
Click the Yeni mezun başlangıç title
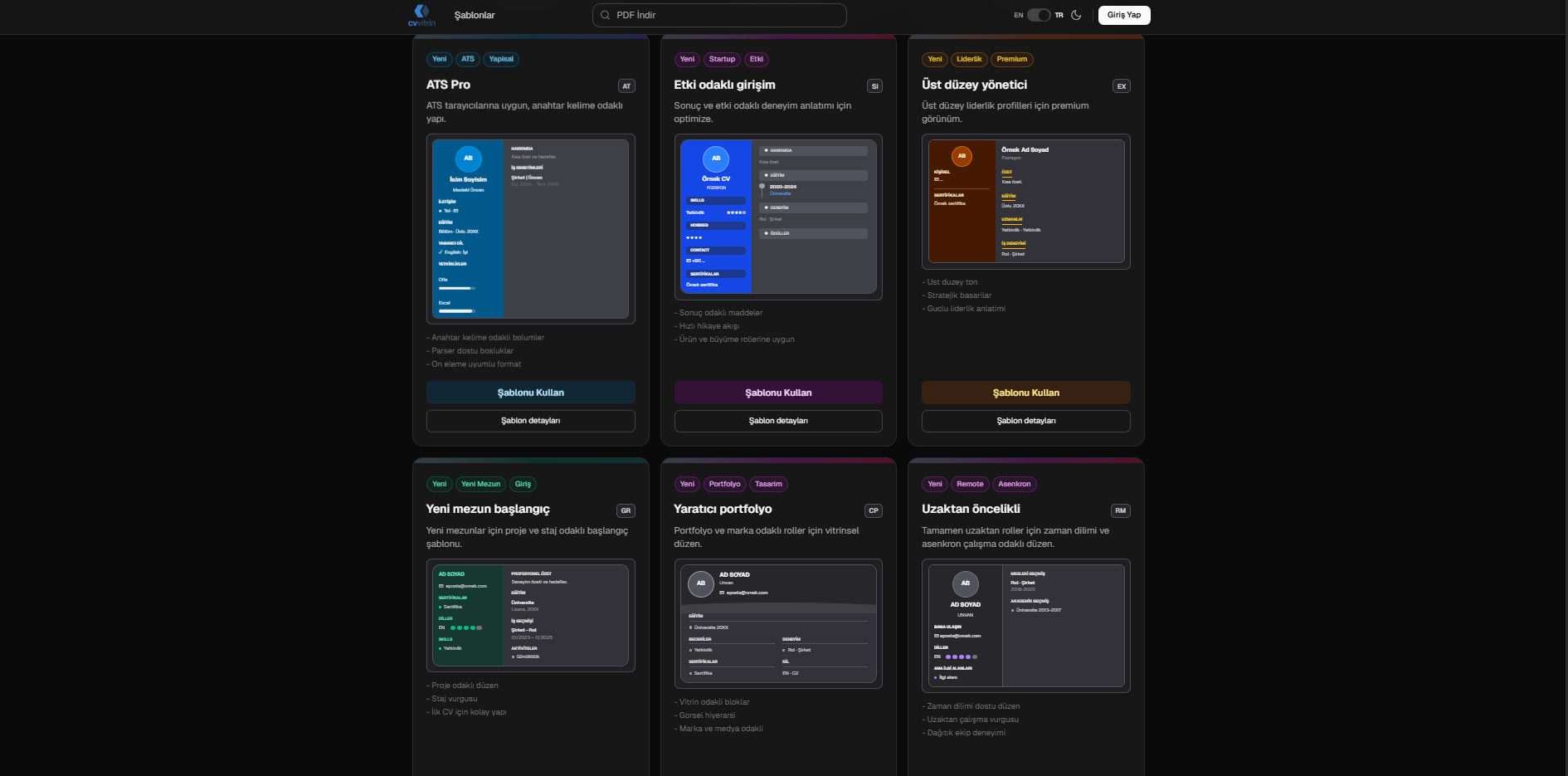[488, 509]
